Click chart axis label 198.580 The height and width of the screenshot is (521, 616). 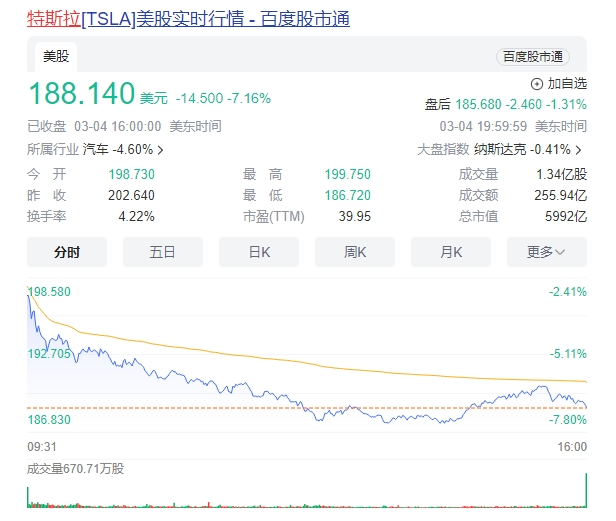coord(50,292)
